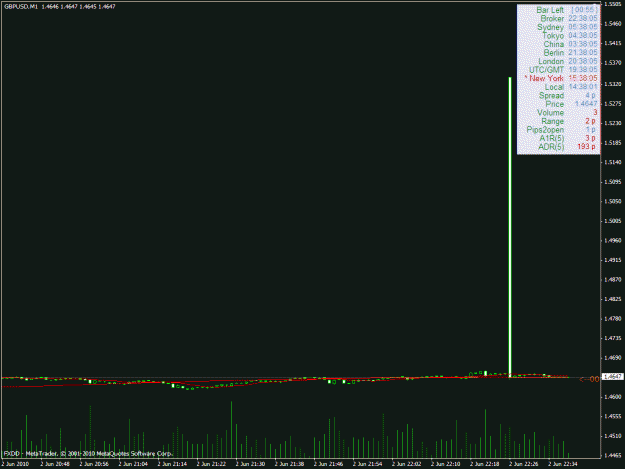Select the '2 Jun 22:26' time axis label
Viewport: 625px width, 469px height.
524,464
